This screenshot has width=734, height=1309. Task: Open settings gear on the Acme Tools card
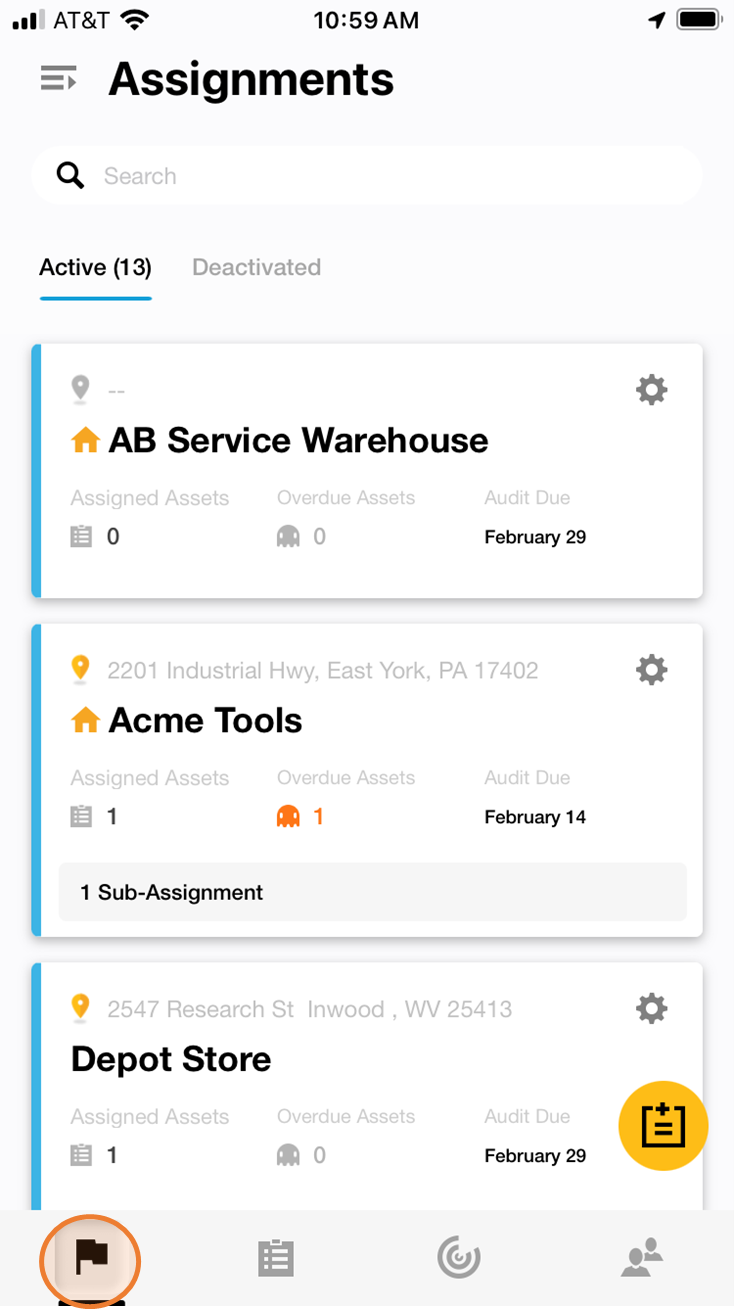651,669
